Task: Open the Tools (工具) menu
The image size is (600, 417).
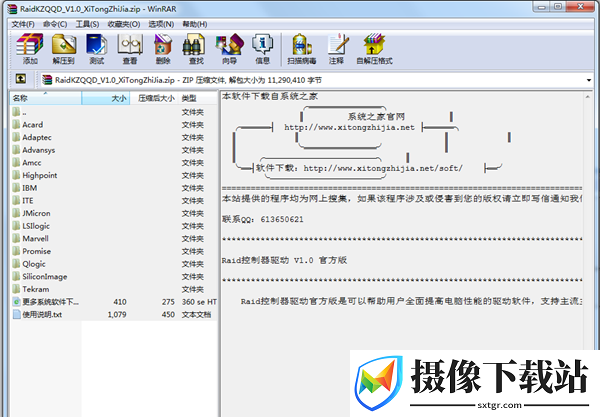Action: (x=87, y=24)
